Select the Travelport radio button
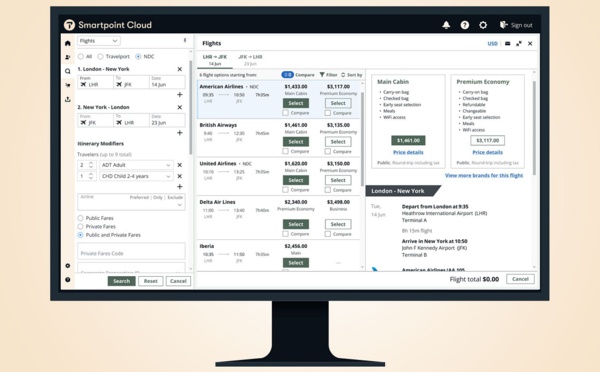This screenshot has width=600, height=372. coord(100,56)
